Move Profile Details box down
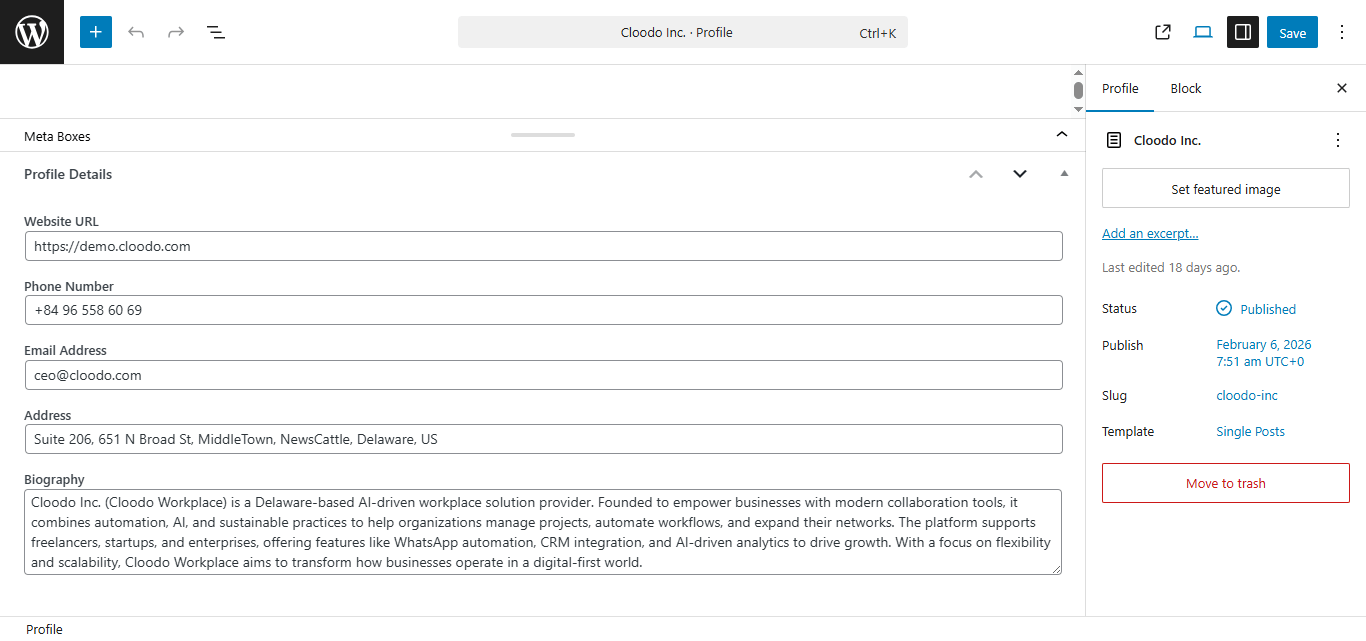This screenshot has height=641, width=1366. click(1020, 174)
